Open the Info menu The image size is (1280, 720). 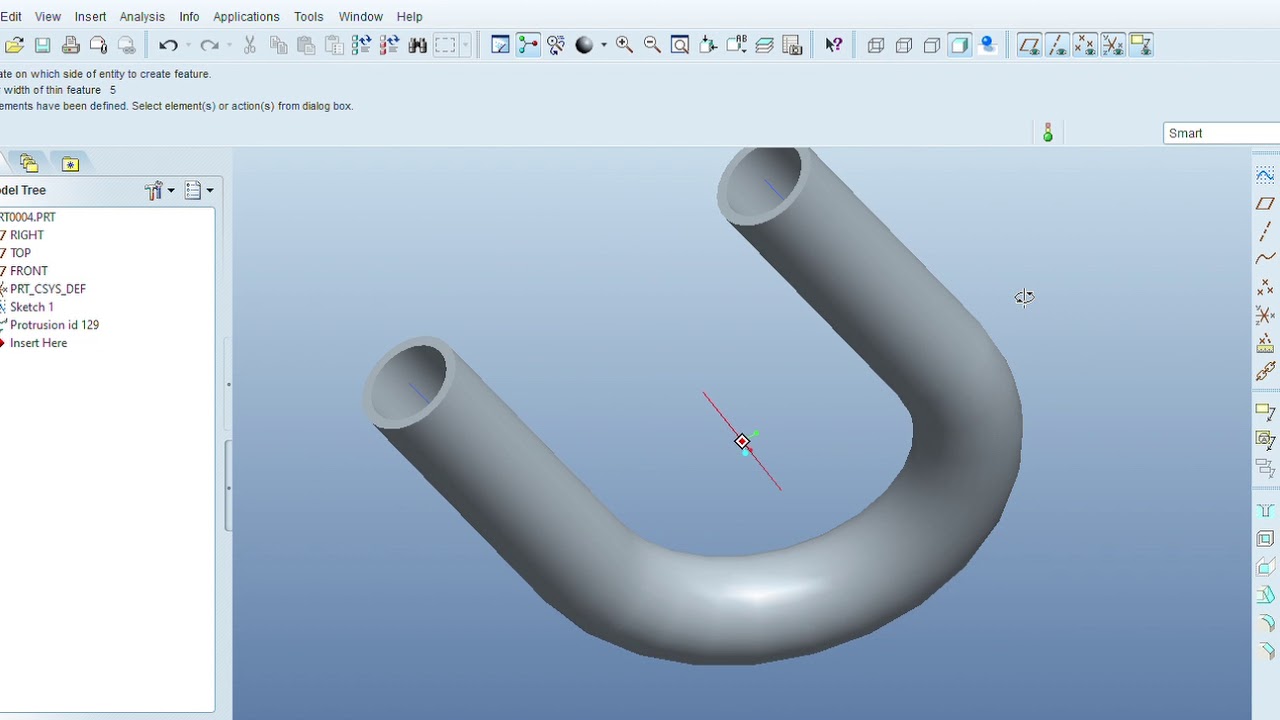pos(189,16)
